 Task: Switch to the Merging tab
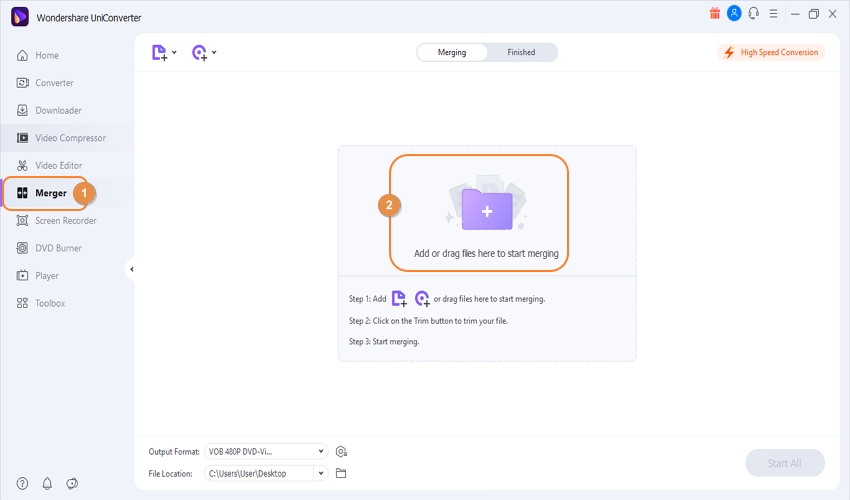point(452,53)
